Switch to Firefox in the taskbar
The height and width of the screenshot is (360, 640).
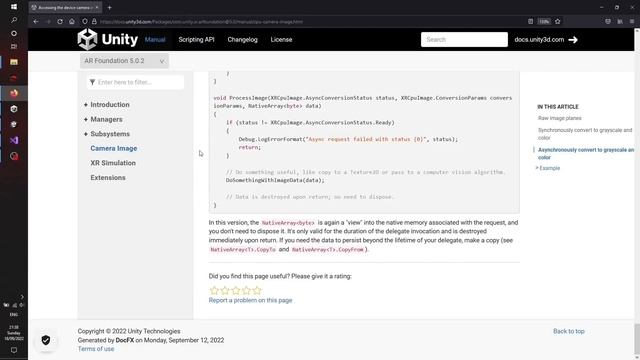click(14, 93)
